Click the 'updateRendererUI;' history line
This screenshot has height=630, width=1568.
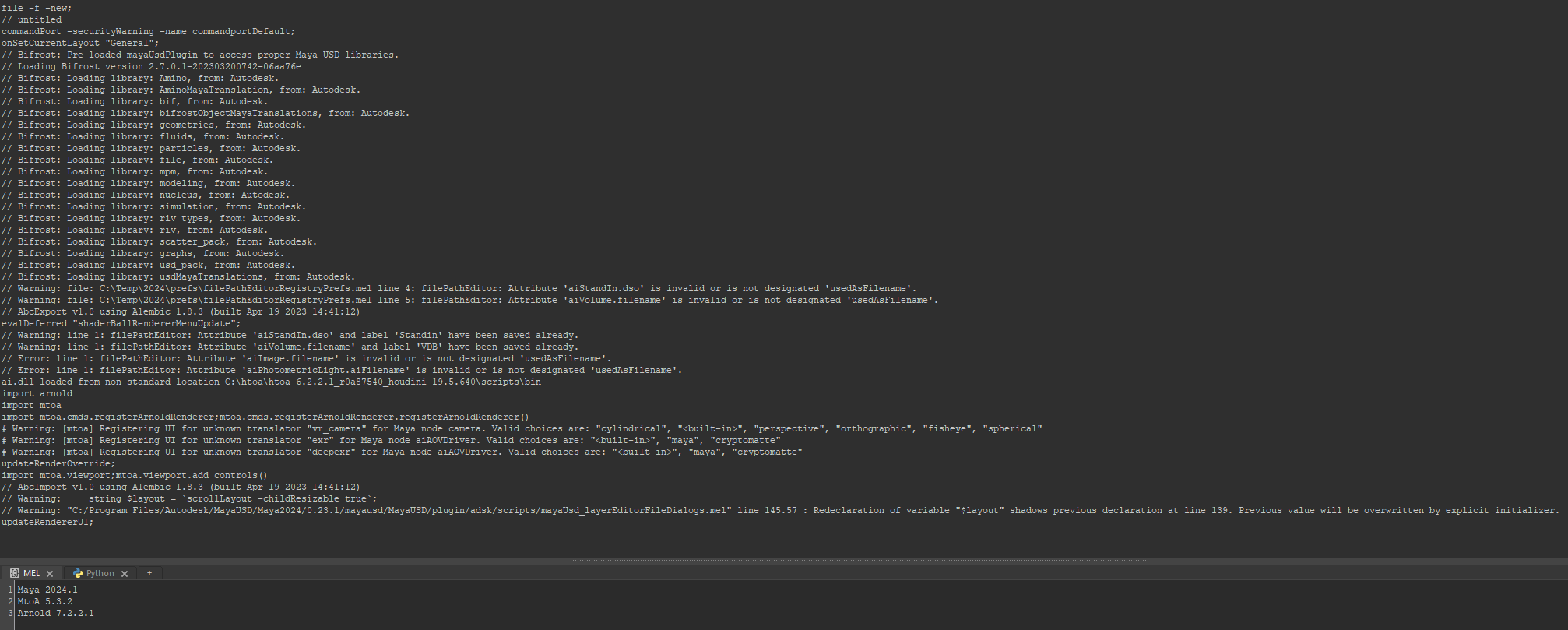click(47, 523)
